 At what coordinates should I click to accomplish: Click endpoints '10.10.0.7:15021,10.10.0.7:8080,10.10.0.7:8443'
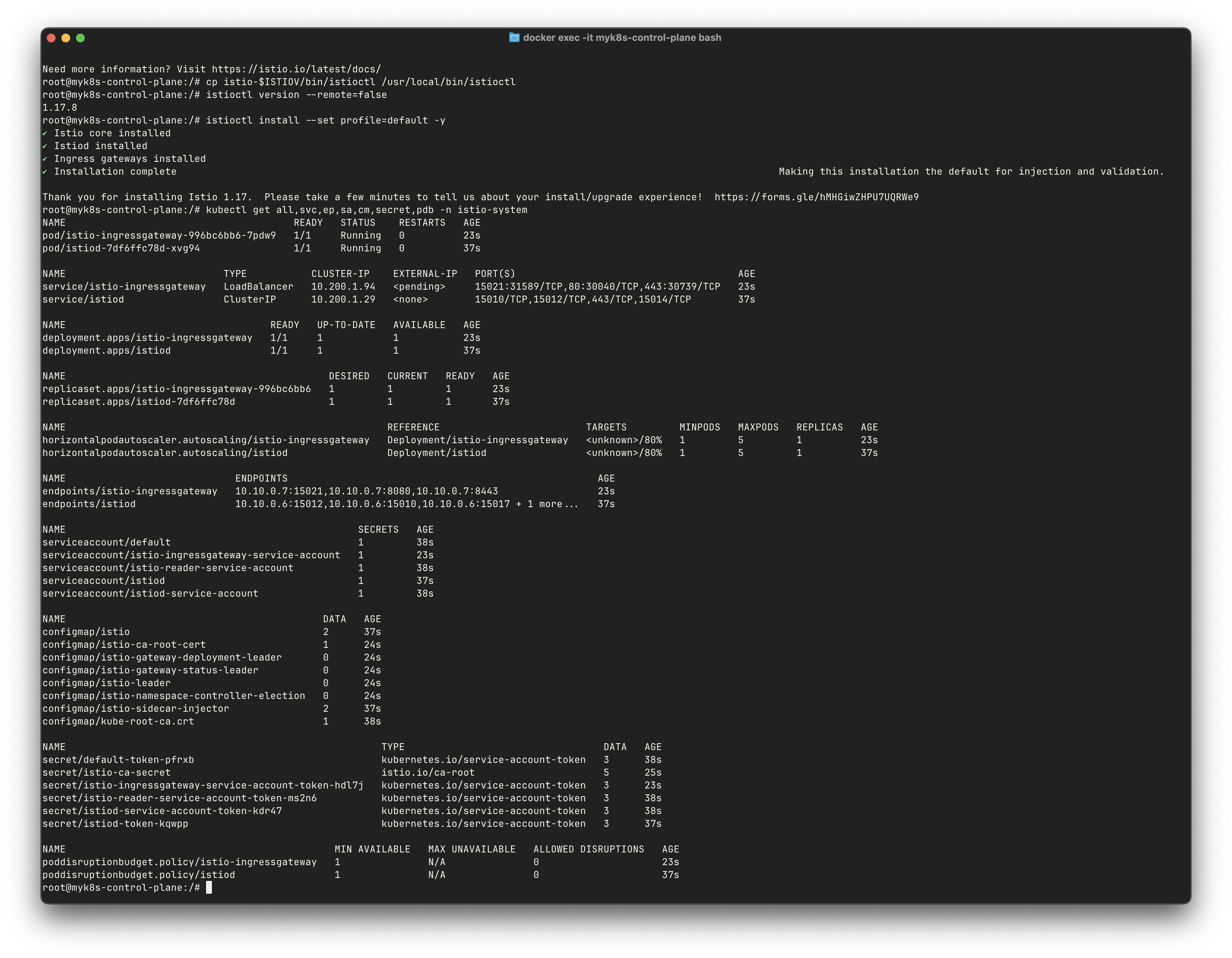[367, 491]
